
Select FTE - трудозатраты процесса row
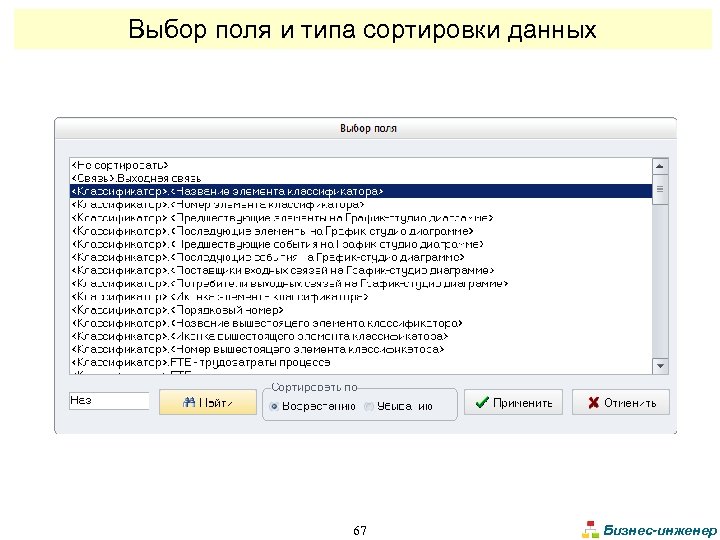[x=361, y=363]
